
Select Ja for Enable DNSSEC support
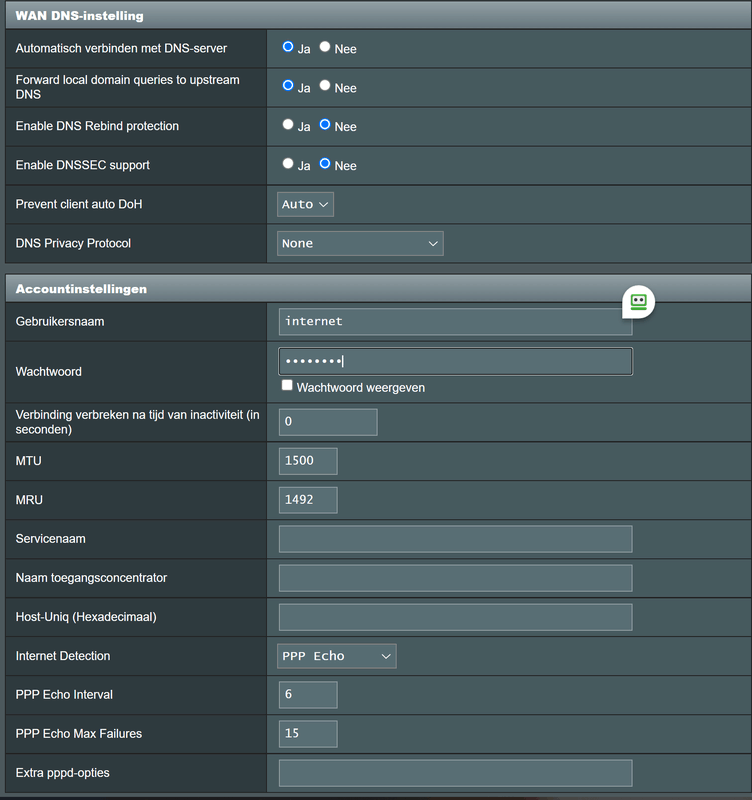click(288, 164)
